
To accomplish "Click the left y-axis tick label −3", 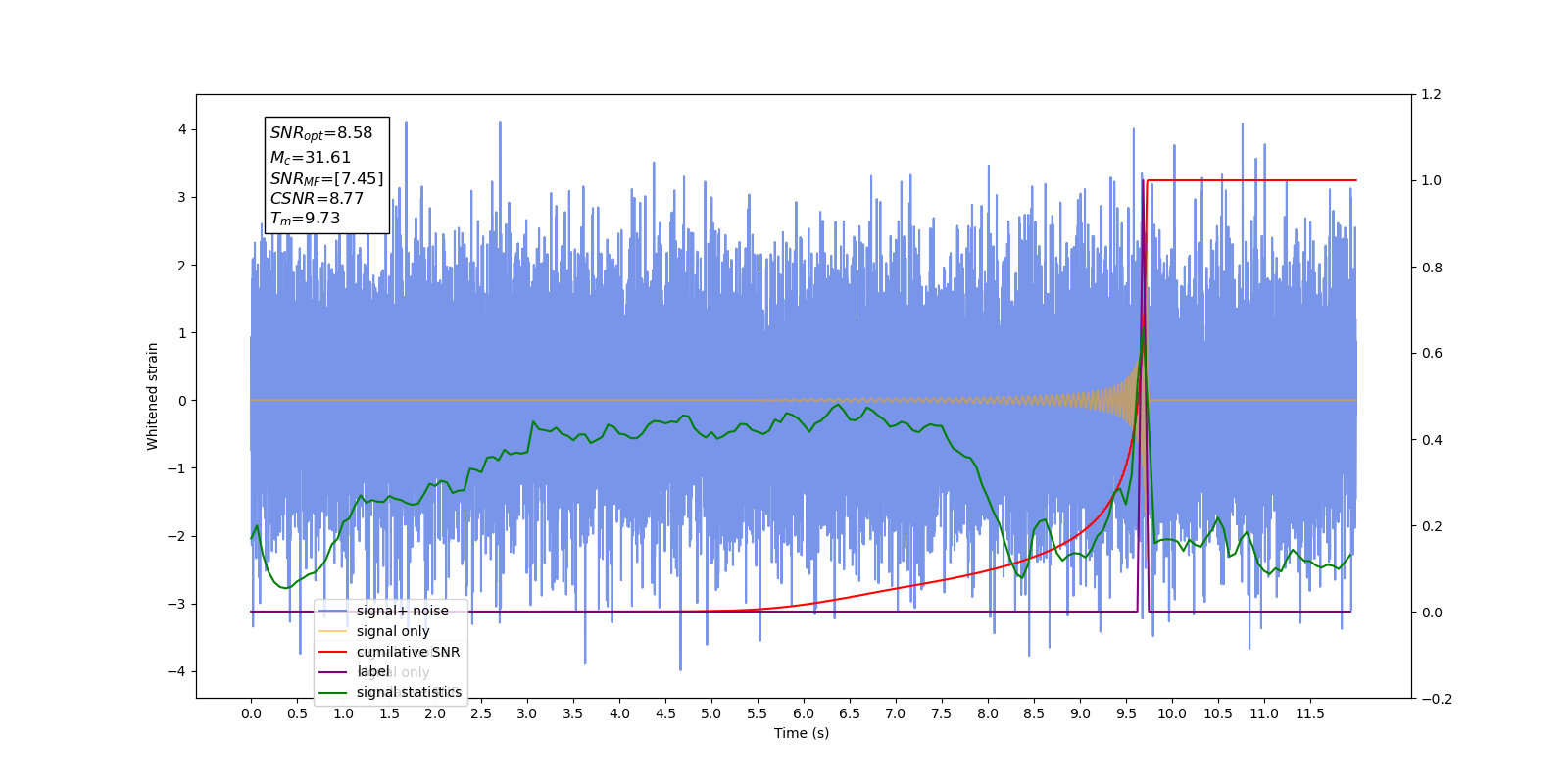I will [176, 604].
